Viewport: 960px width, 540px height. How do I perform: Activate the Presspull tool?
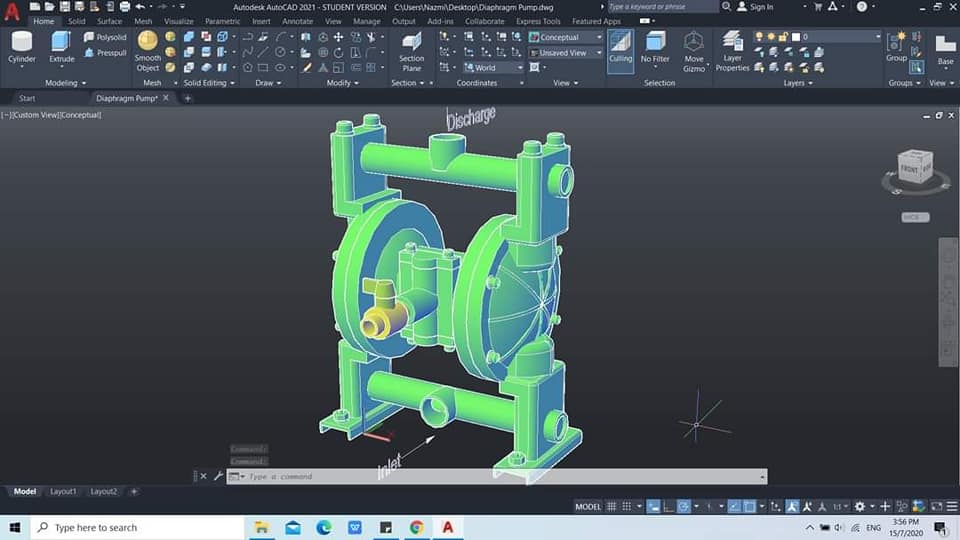(x=105, y=53)
